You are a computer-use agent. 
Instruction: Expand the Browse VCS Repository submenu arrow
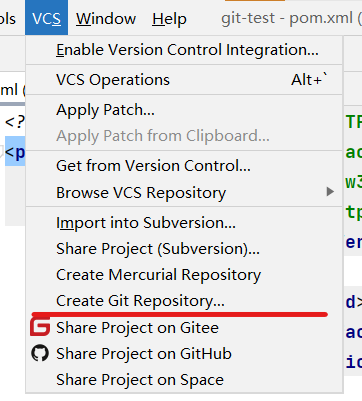pyautogui.click(x=330, y=192)
